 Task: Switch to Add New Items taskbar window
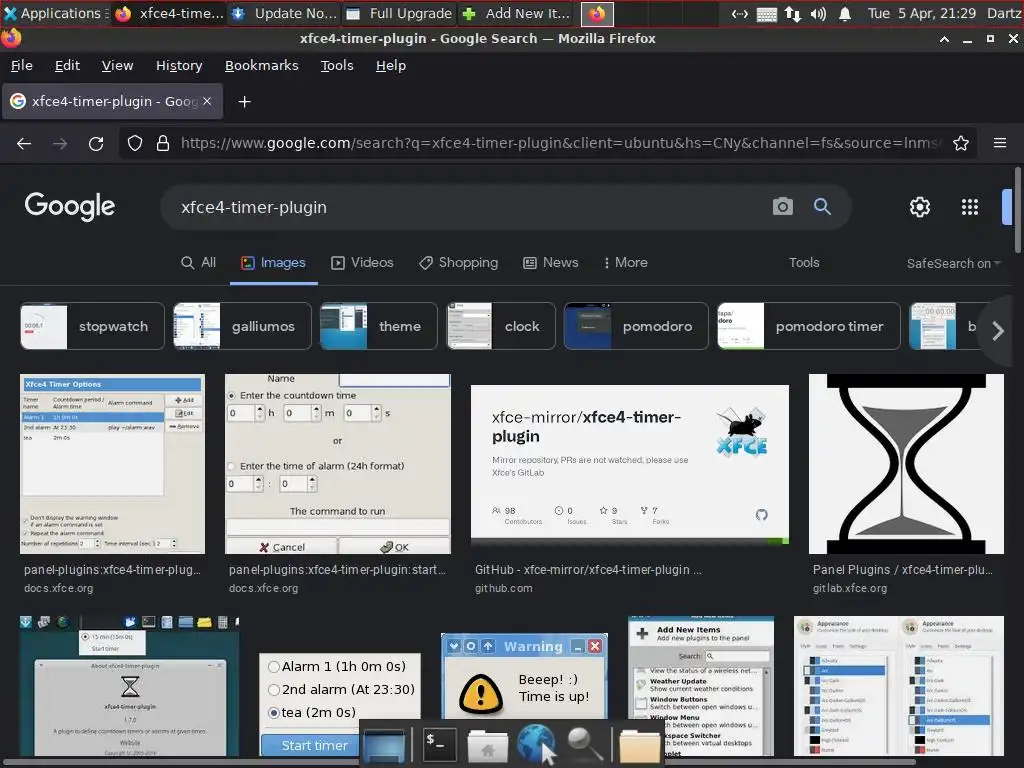[x=516, y=13]
